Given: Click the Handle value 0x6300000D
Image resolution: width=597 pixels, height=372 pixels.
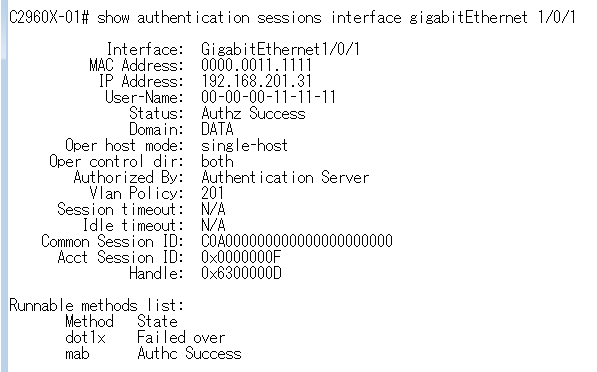Looking at the screenshot, I should point(241,273).
